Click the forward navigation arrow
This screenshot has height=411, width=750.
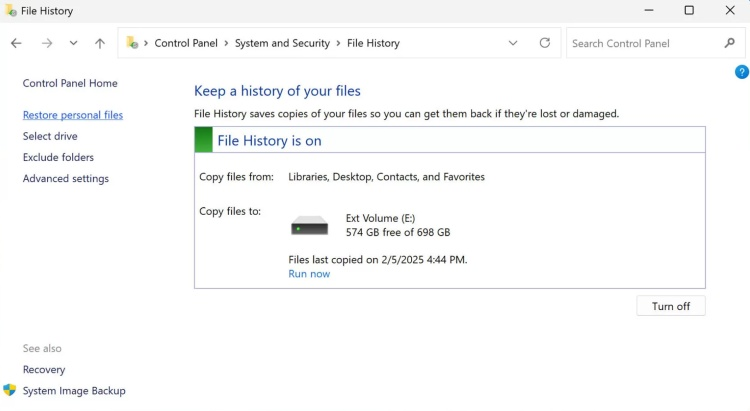47,44
